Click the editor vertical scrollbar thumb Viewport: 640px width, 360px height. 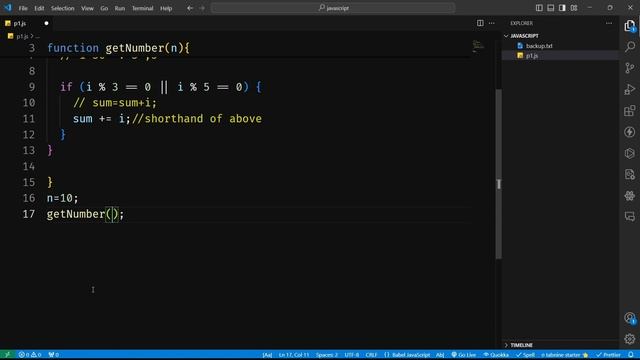498,173
